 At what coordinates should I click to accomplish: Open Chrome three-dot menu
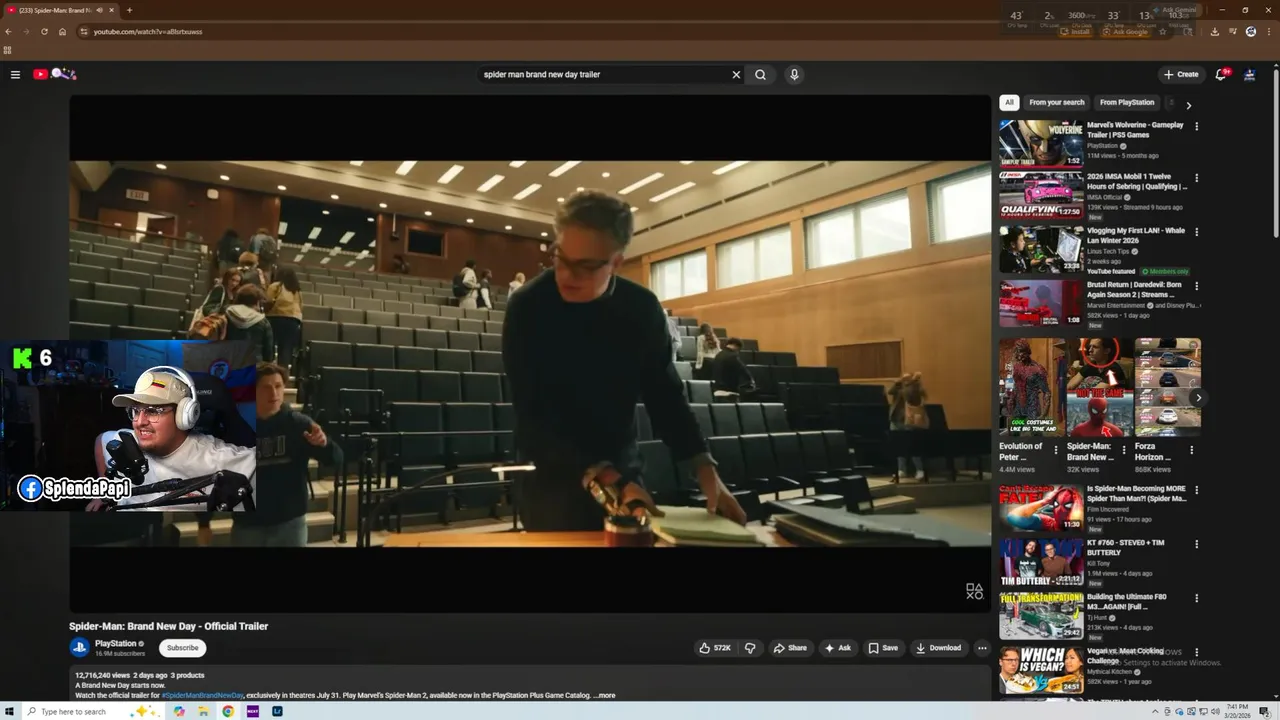tap(1270, 32)
